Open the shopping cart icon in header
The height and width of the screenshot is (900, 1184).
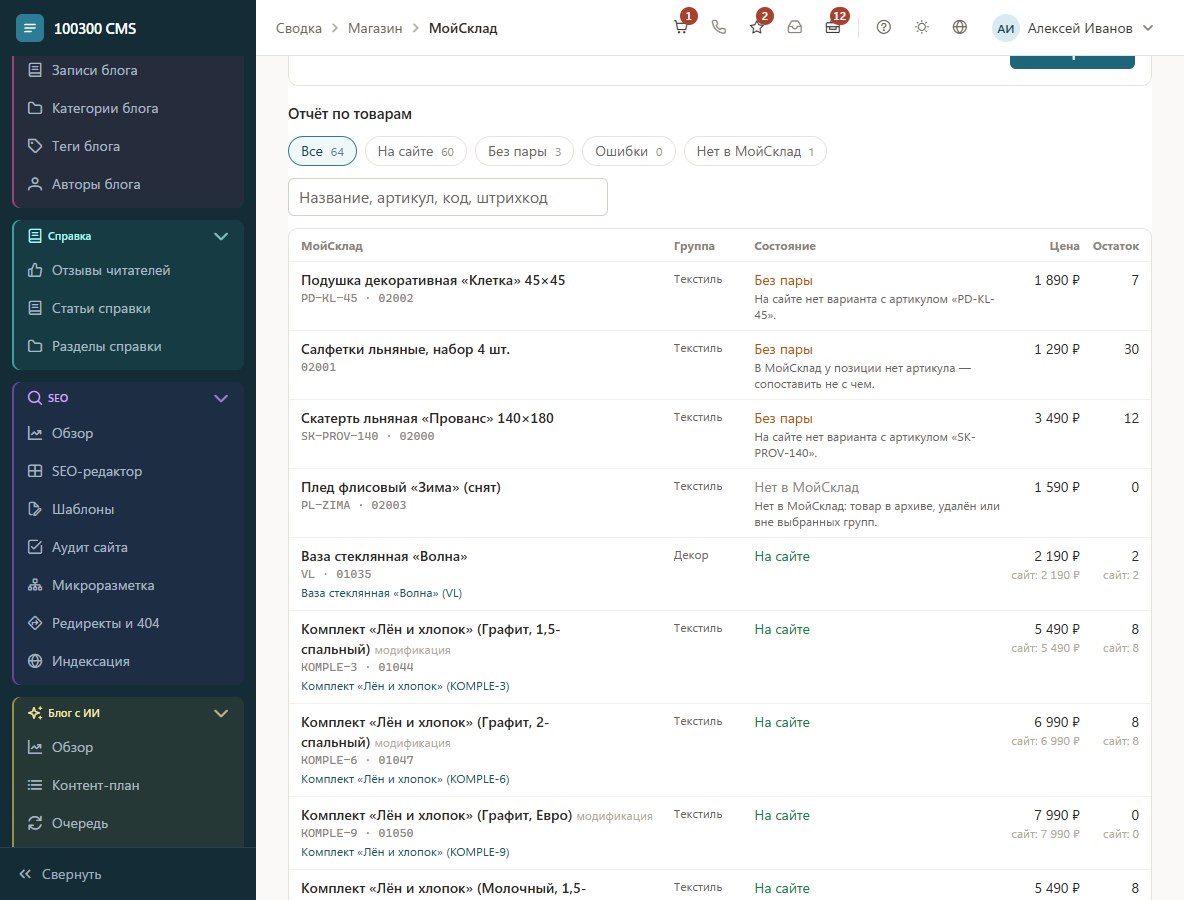pos(681,28)
